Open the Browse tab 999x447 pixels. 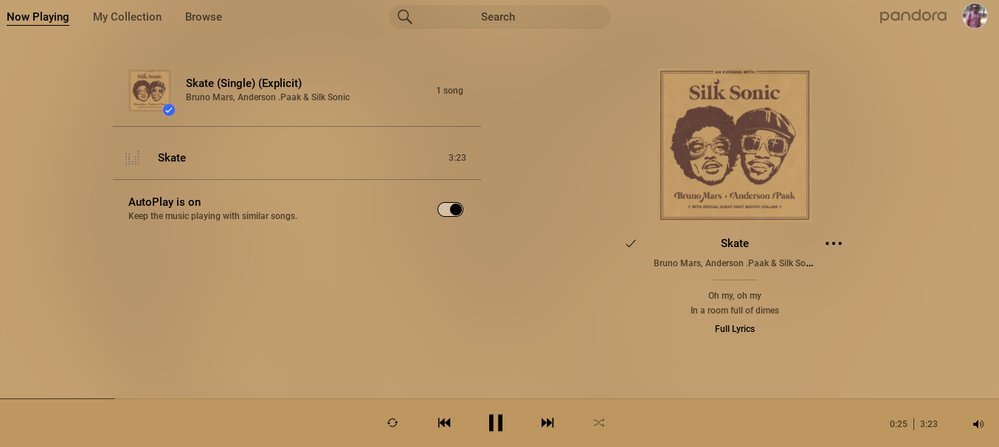[x=204, y=17]
